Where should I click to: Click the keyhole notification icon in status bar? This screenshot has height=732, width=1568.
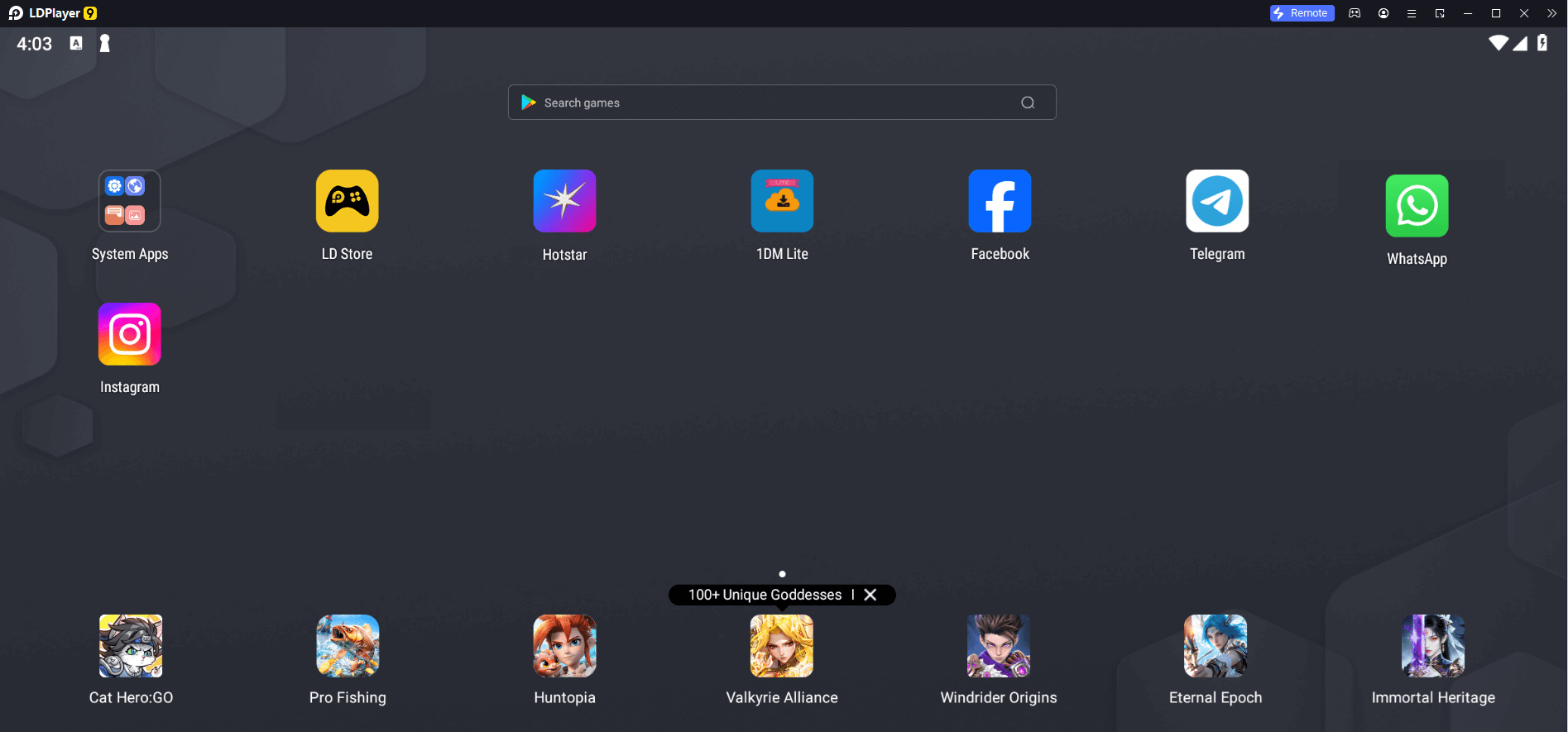(105, 43)
